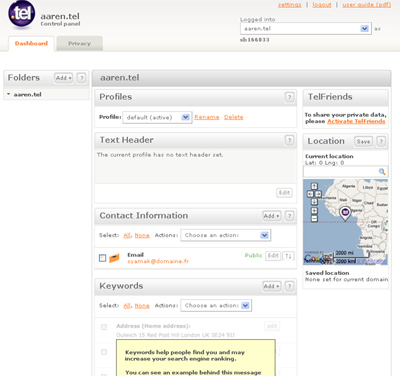Image resolution: width=400 pixels, height=376 pixels.
Task: Click the Activate TelFriends link
Action: (x=356, y=121)
